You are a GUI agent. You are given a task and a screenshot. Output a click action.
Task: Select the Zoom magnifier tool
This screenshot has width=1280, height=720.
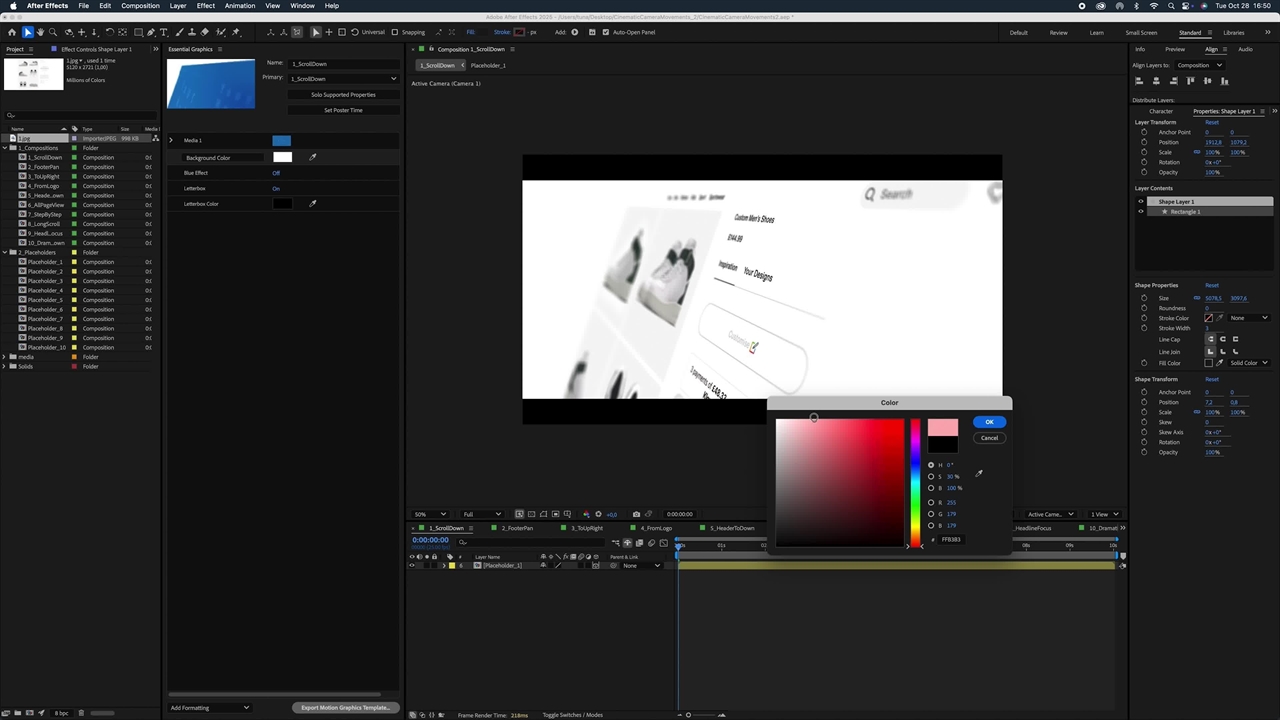52,32
